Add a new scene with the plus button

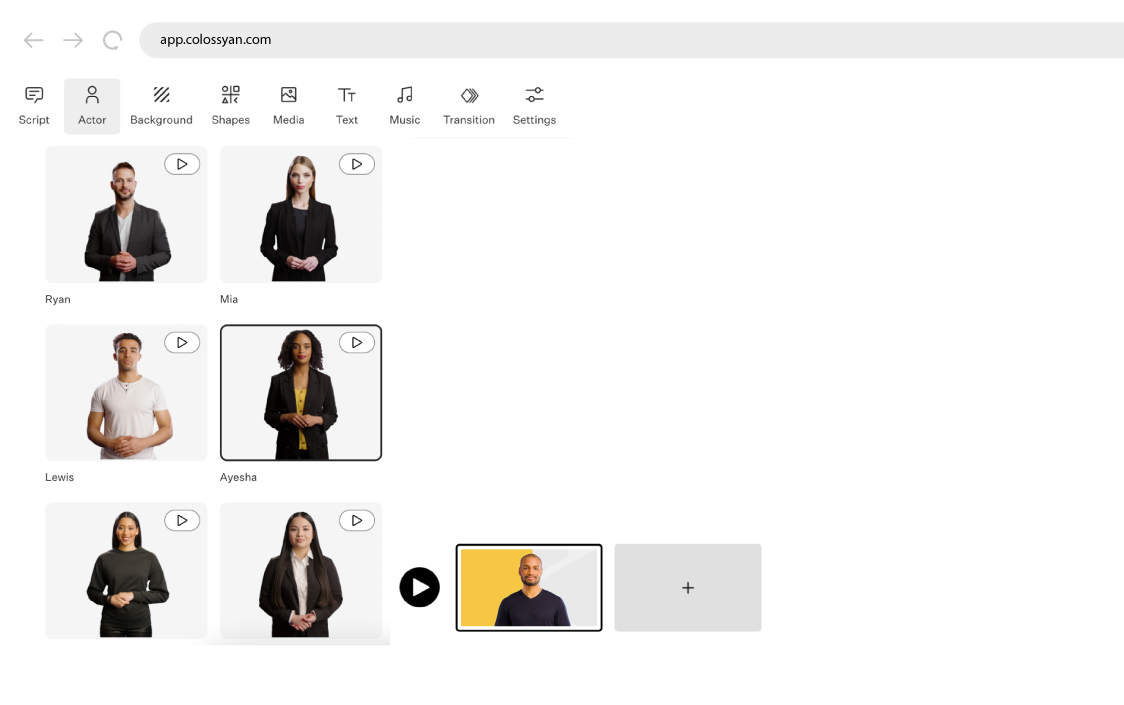point(687,587)
